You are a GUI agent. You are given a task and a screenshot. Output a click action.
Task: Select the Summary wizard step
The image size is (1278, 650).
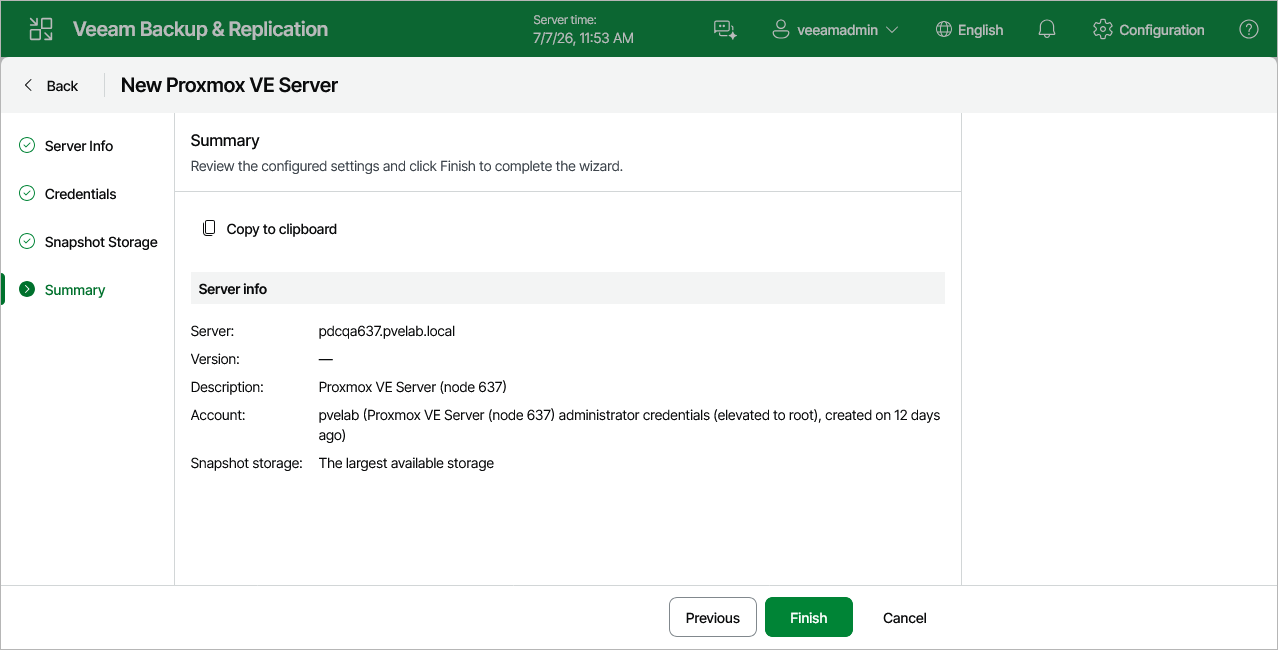pyautogui.click(x=75, y=290)
